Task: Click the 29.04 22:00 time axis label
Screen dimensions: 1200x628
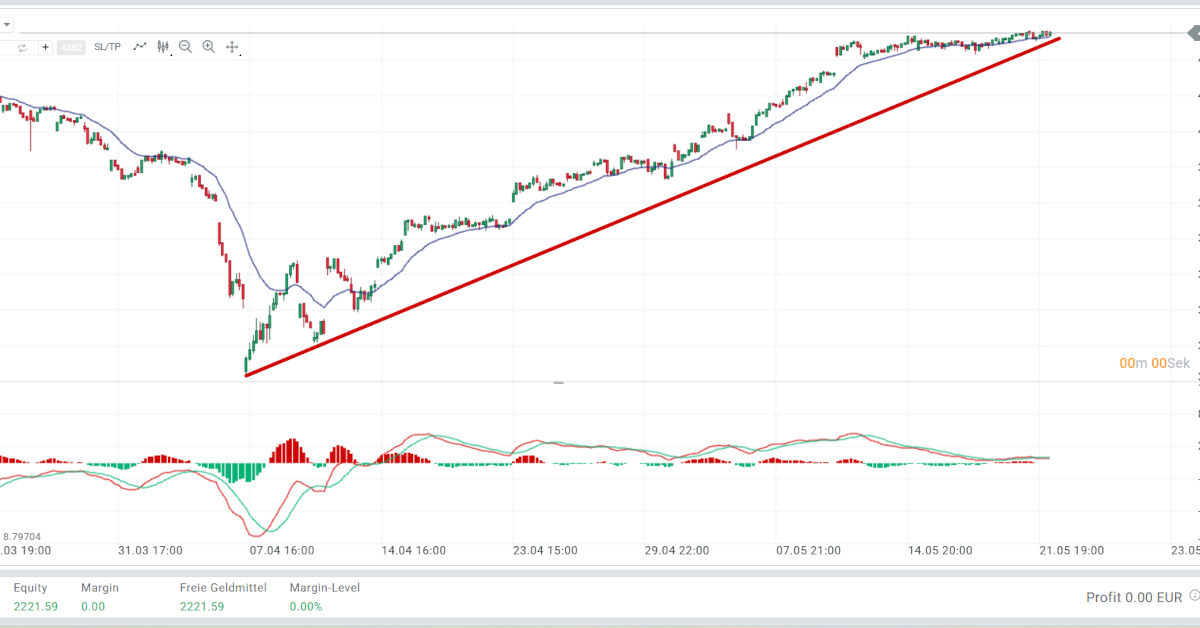Action: (677, 550)
